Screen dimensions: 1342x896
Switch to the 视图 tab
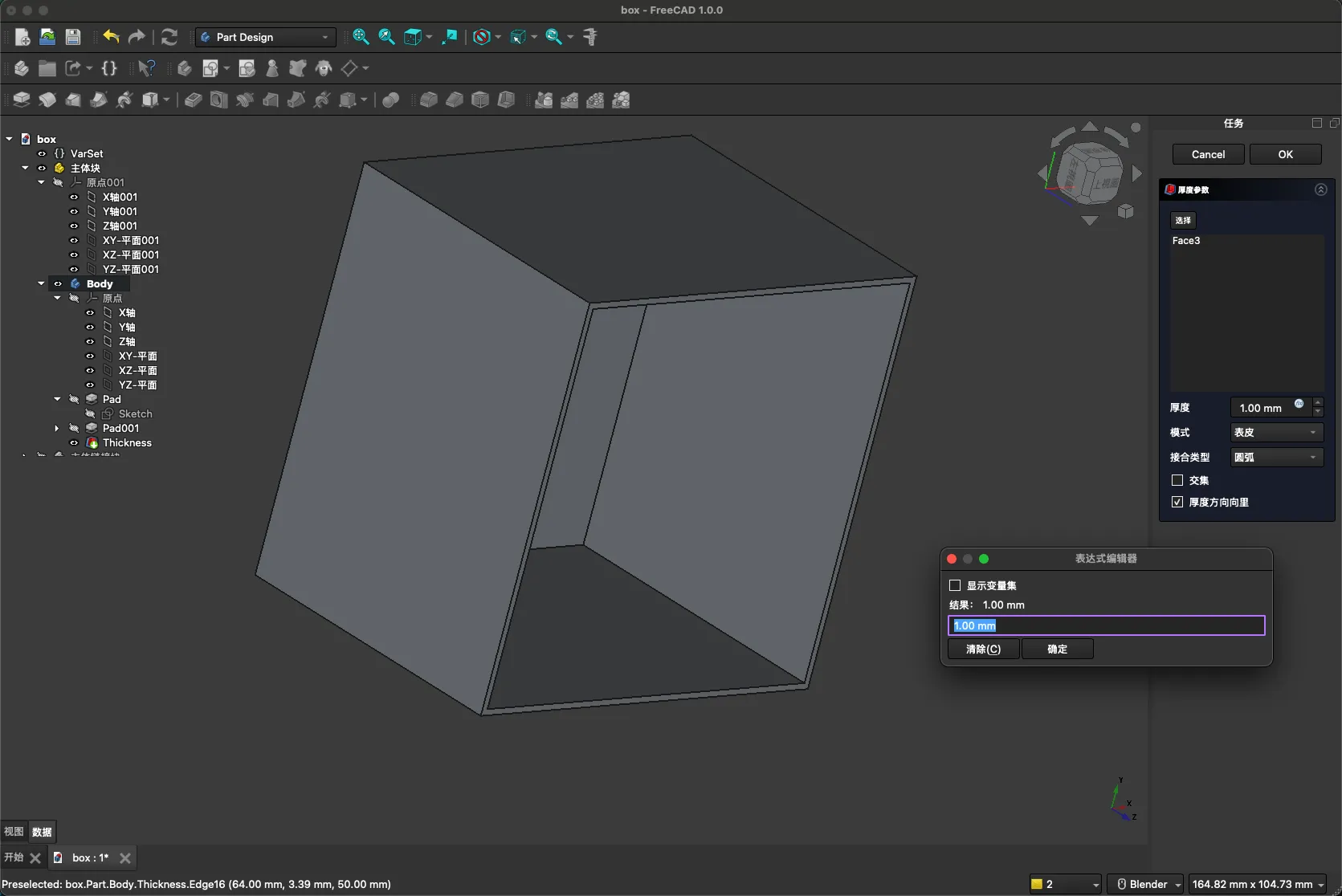tap(14, 832)
